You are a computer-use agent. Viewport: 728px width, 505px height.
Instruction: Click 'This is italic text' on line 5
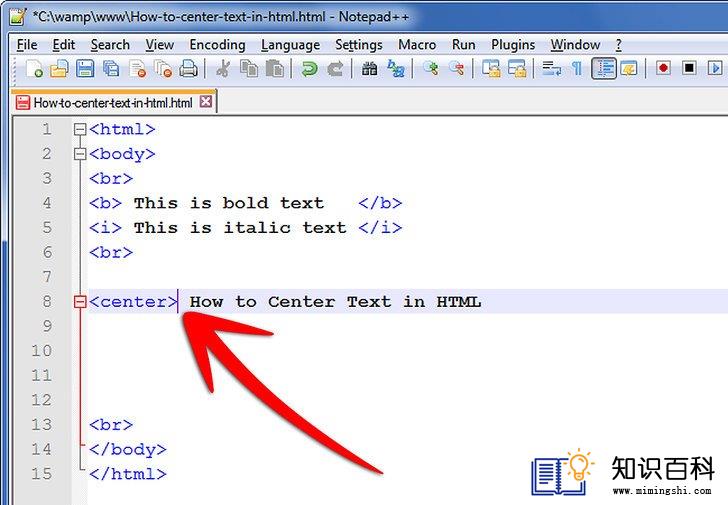point(240,227)
